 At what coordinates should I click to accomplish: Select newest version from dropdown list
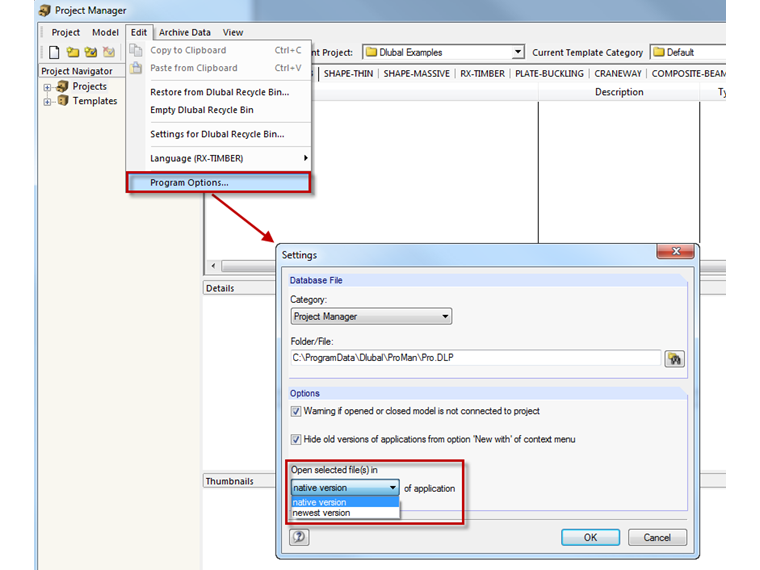click(345, 513)
